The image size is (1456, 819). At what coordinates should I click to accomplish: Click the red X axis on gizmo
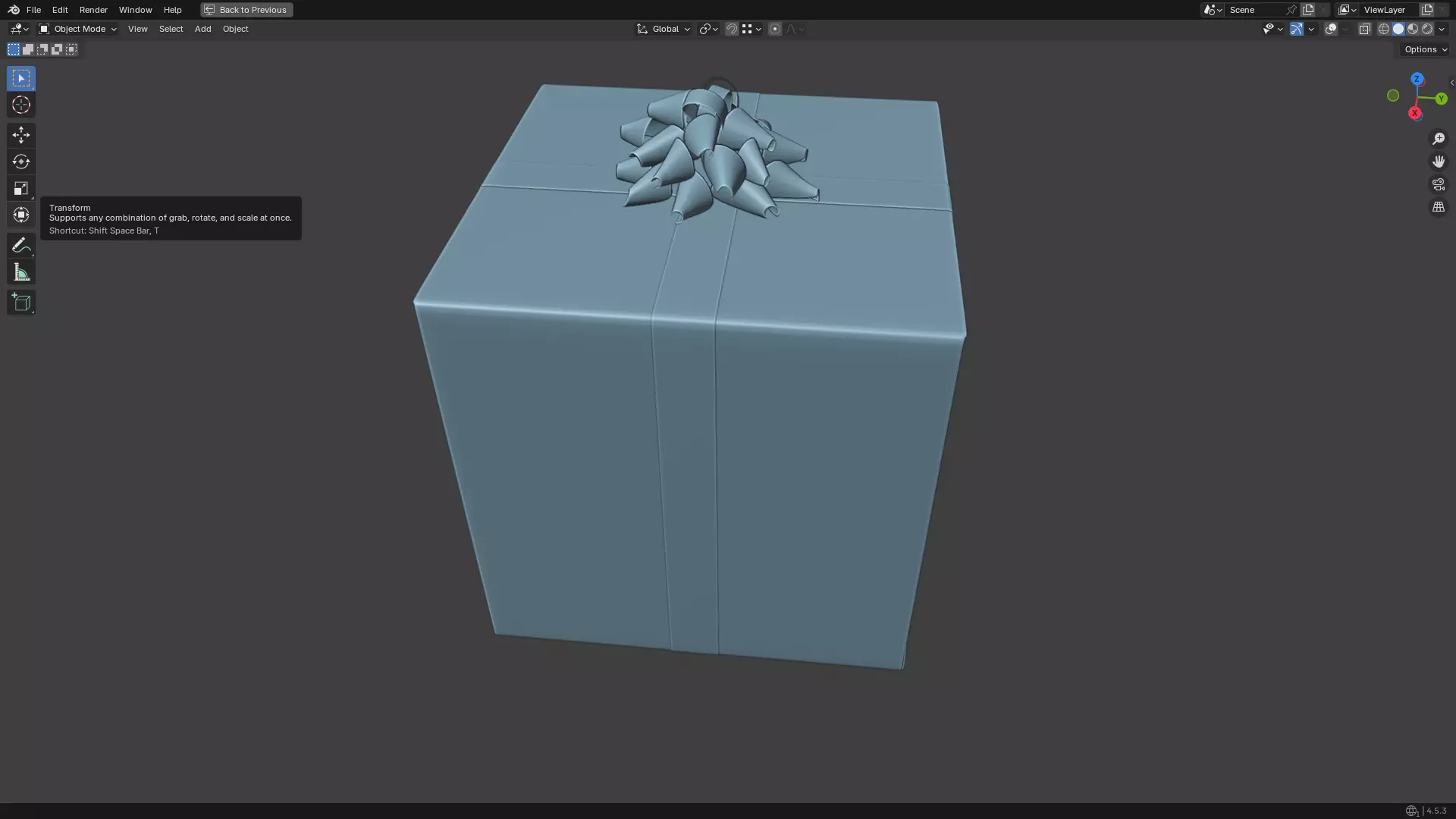[1414, 113]
